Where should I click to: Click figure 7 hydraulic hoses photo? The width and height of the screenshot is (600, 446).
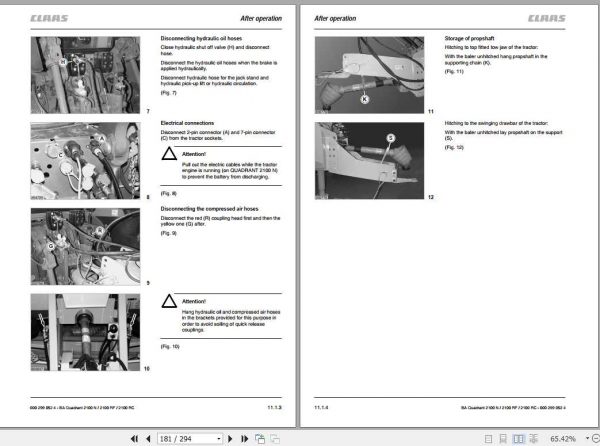(85, 75)
